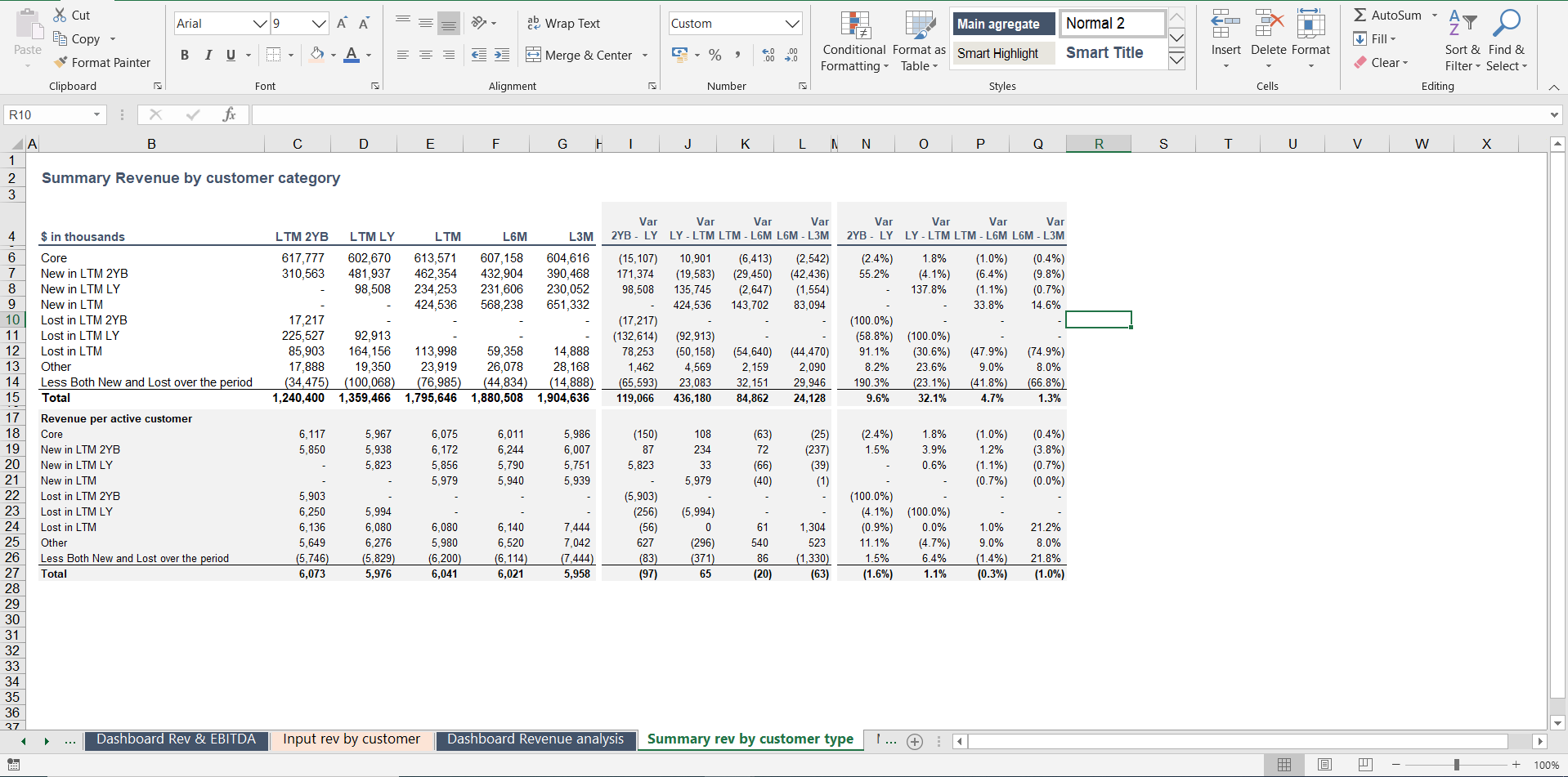Activate the Format Painter brush

click(x=60, y=62)
